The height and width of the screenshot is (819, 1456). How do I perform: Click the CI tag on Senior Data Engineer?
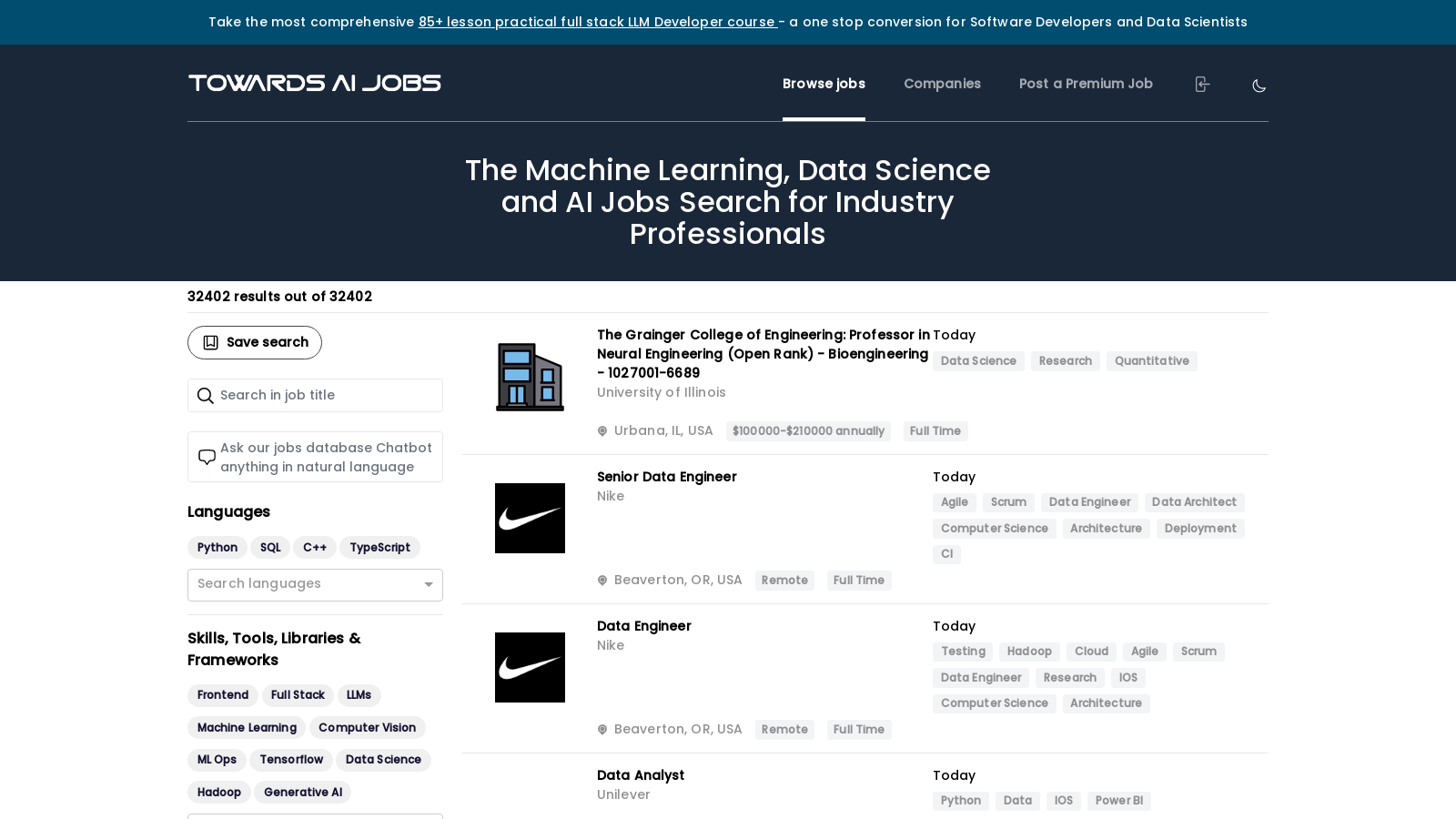946,554
